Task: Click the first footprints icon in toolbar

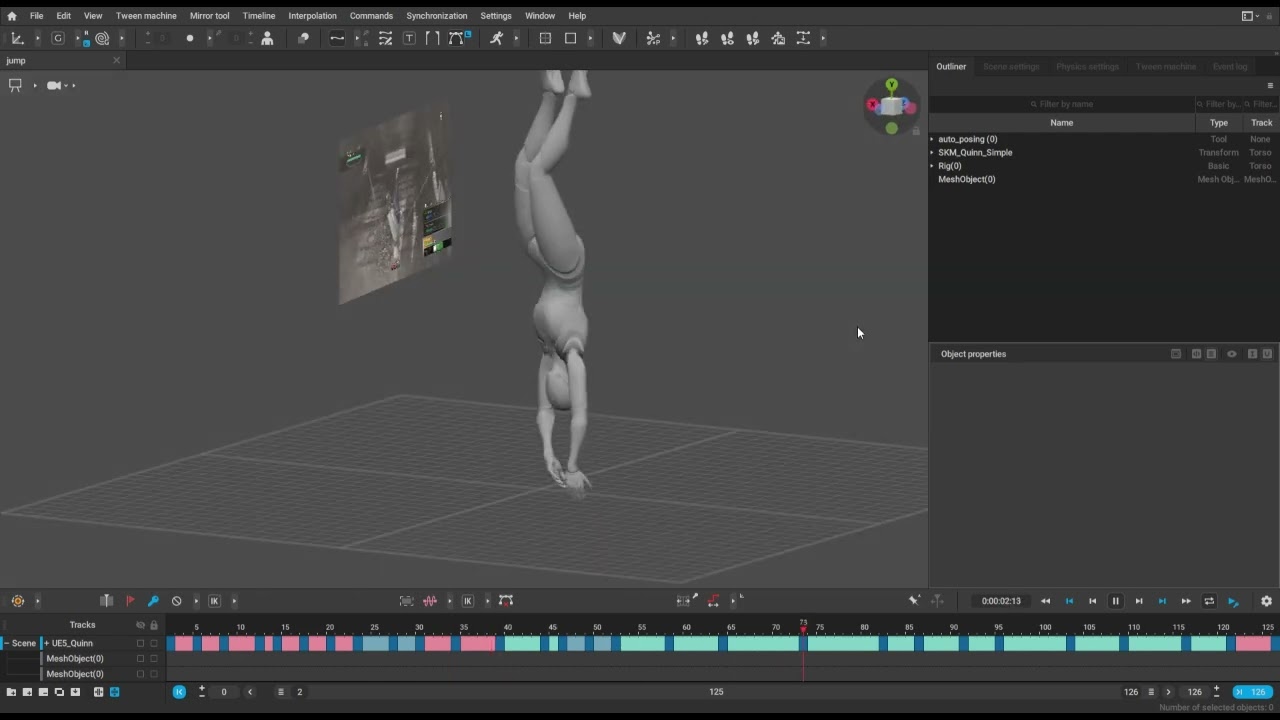Action: (702, 38)
